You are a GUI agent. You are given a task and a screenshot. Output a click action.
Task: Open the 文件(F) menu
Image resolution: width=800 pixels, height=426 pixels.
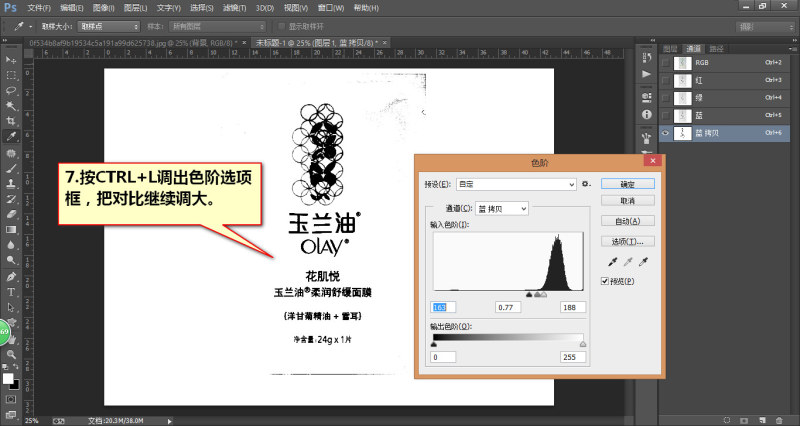coord(39,8)
